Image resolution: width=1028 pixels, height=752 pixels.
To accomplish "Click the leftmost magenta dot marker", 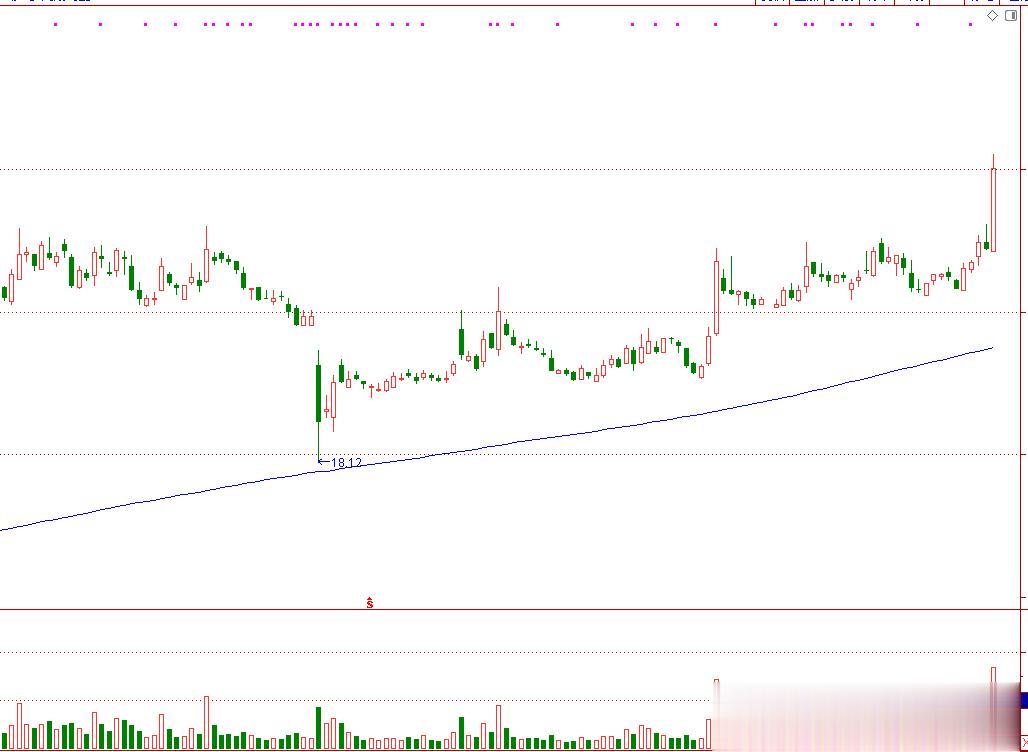I will 56,24.
